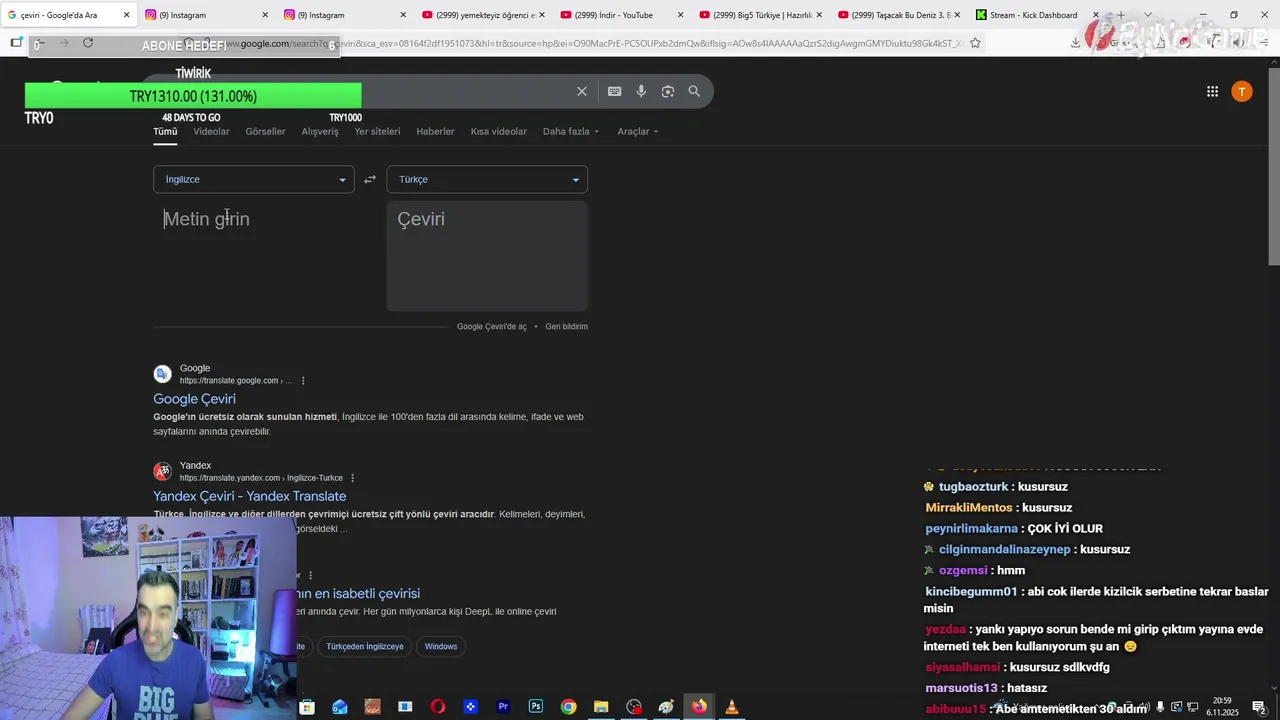Open Microsoft Store from the taskbar

(307, 707)
